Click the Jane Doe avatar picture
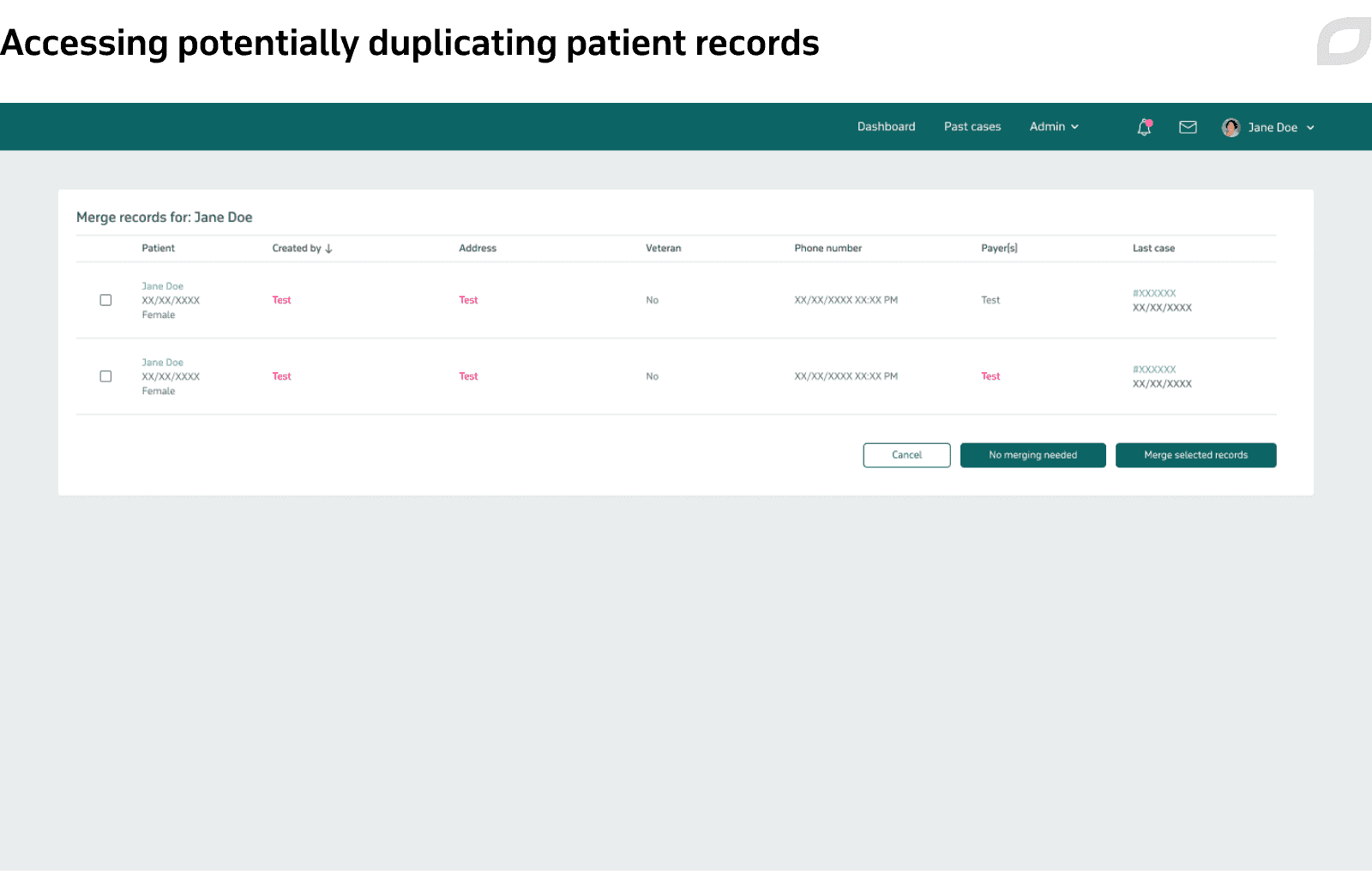1372x871 pixels. [1231, 128]
